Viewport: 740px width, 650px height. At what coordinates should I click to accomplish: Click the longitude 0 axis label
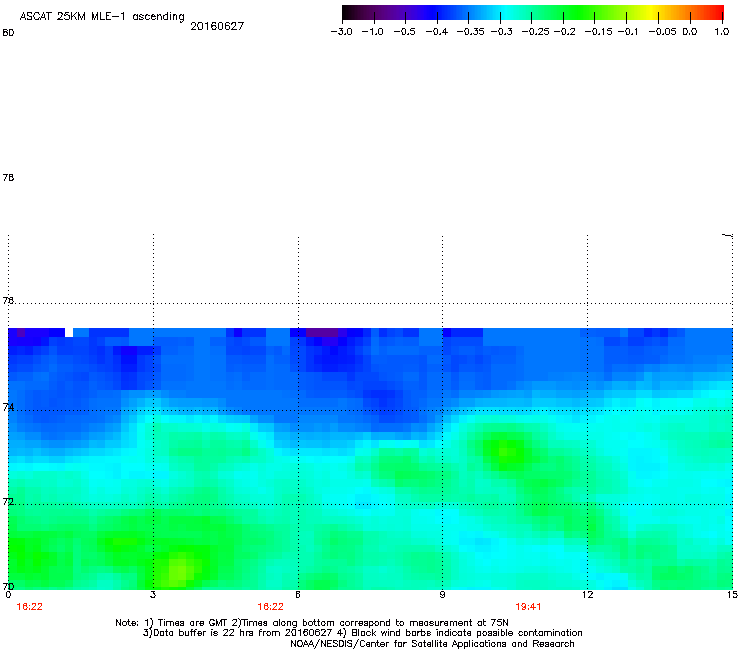(x=8, y=595)
